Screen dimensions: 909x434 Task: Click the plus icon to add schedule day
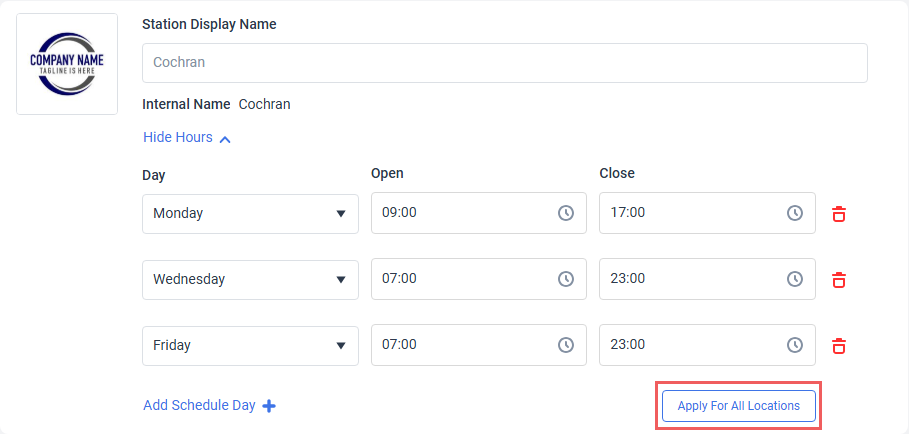tap(269, 406)
